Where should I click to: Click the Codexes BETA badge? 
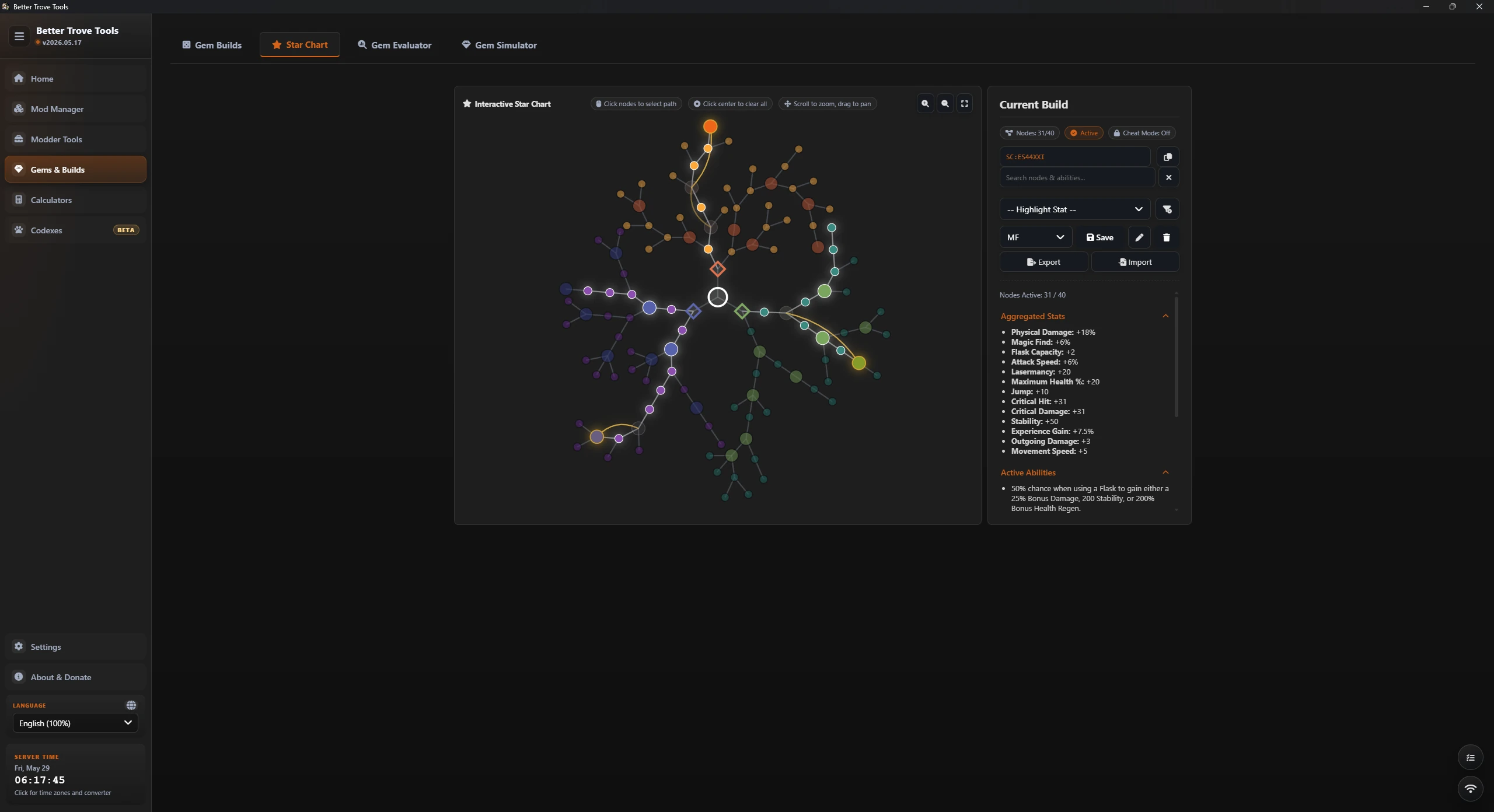125,230
